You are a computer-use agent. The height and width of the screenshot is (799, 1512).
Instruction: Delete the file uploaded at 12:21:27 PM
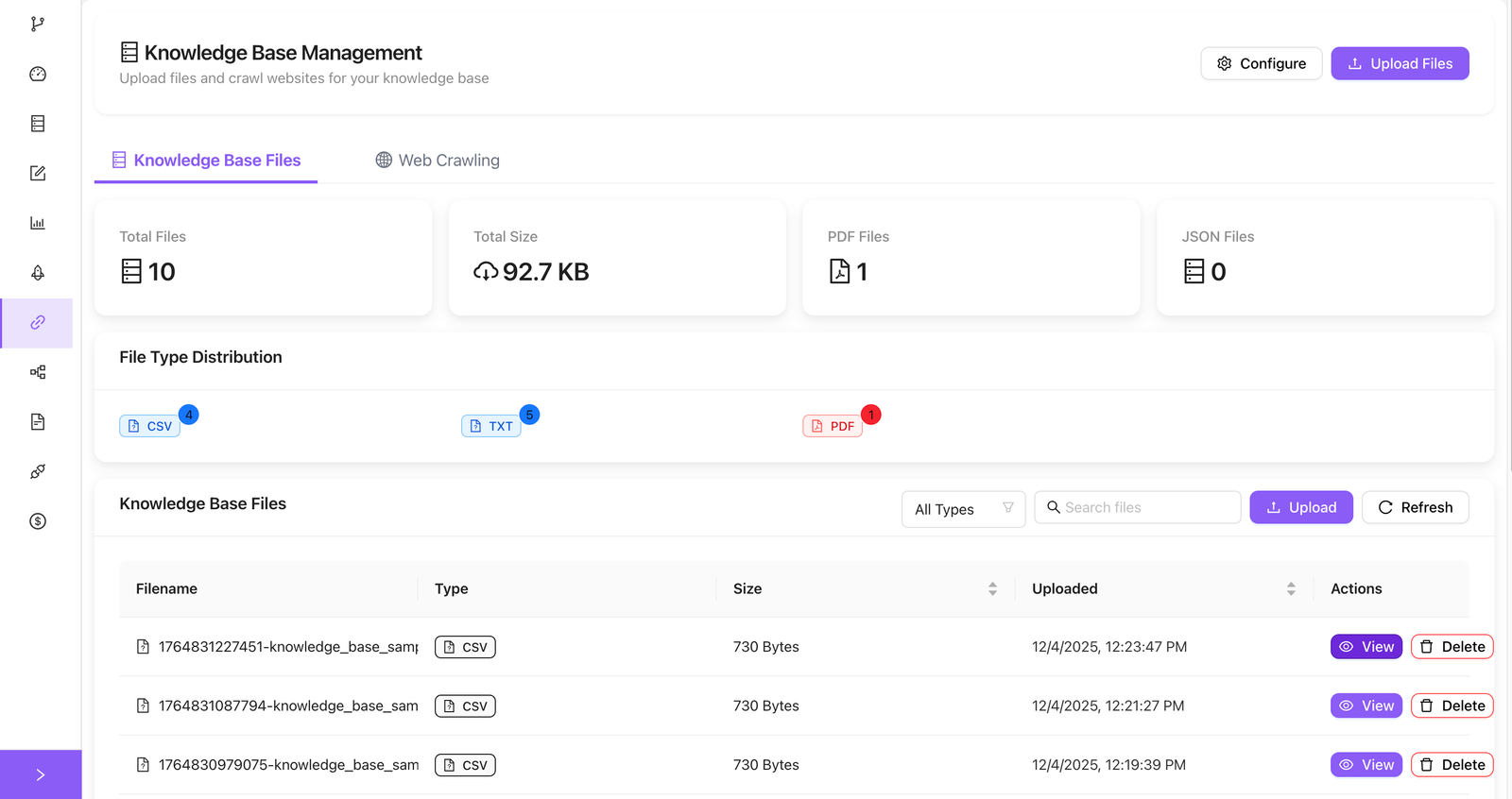pos(1452,705)
